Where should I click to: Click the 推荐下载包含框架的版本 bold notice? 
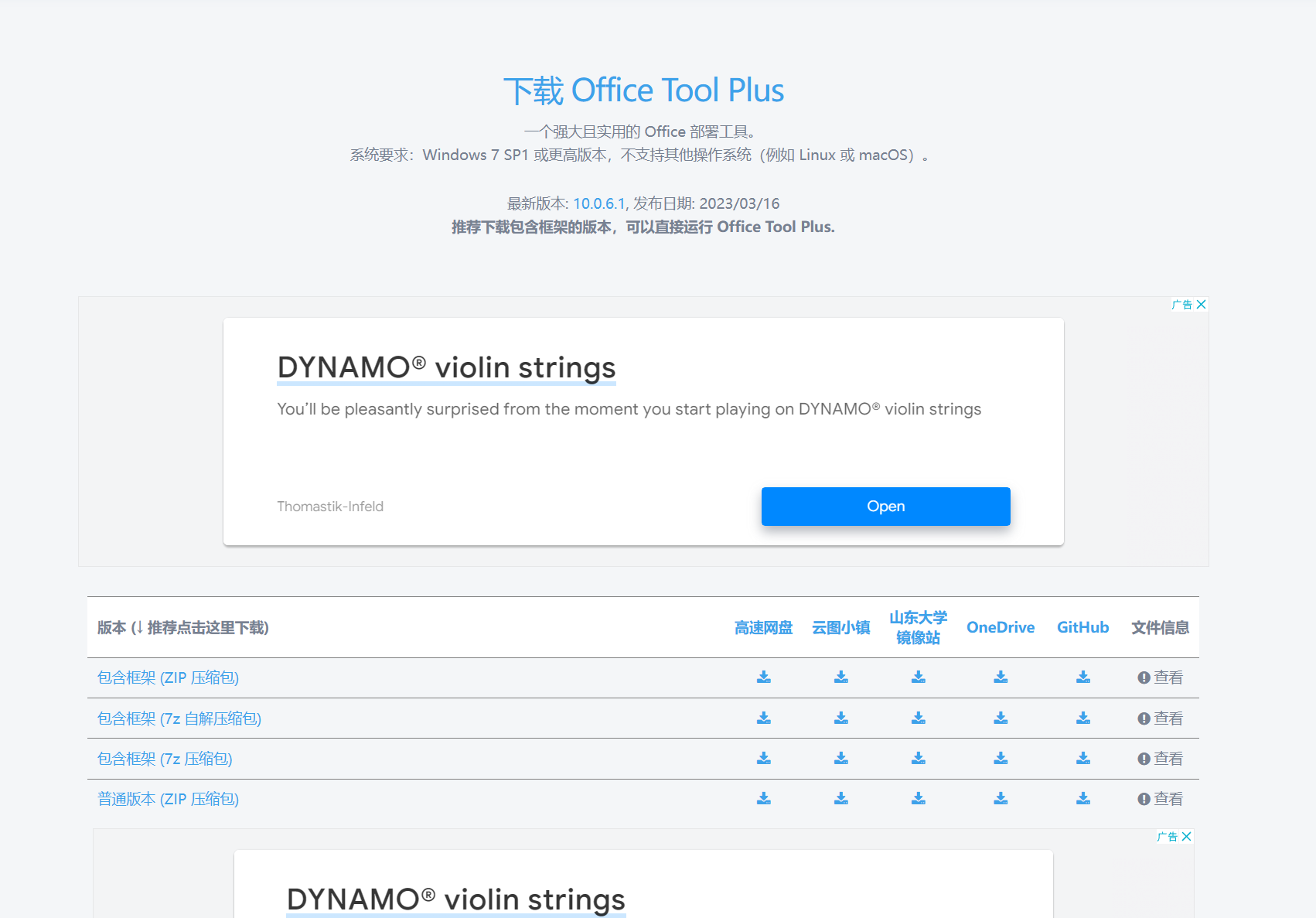tap(643, 227)
